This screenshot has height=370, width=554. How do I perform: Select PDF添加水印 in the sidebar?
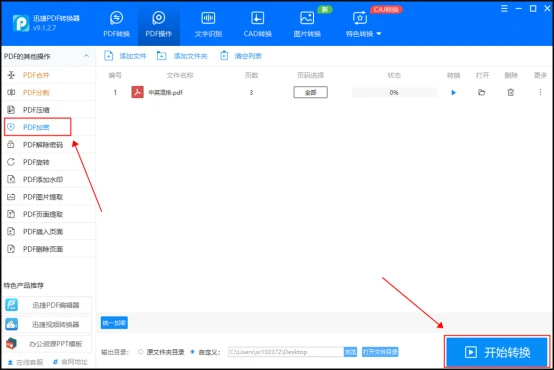pos(48,180)
